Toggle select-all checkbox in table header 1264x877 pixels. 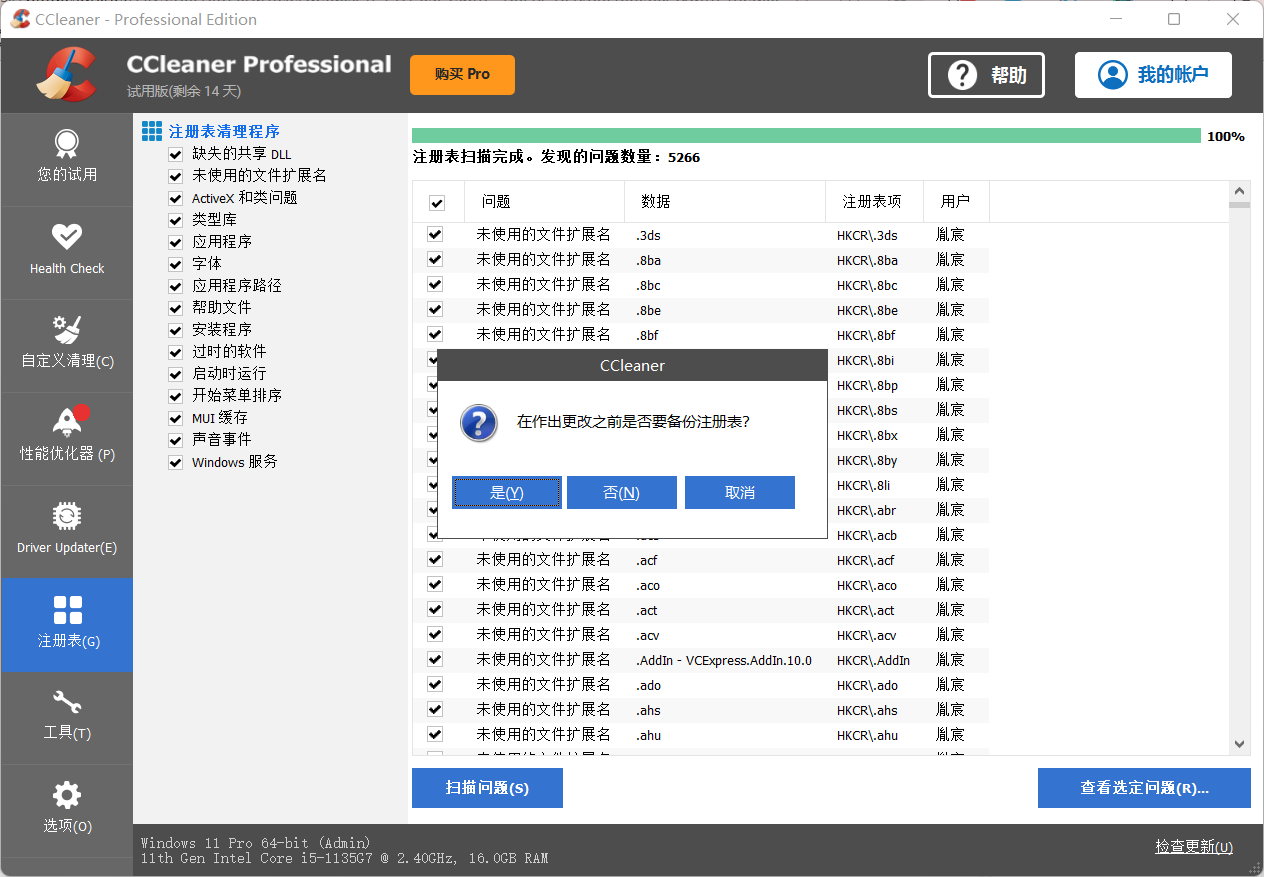pyautogui.click(x=437, y=203)
